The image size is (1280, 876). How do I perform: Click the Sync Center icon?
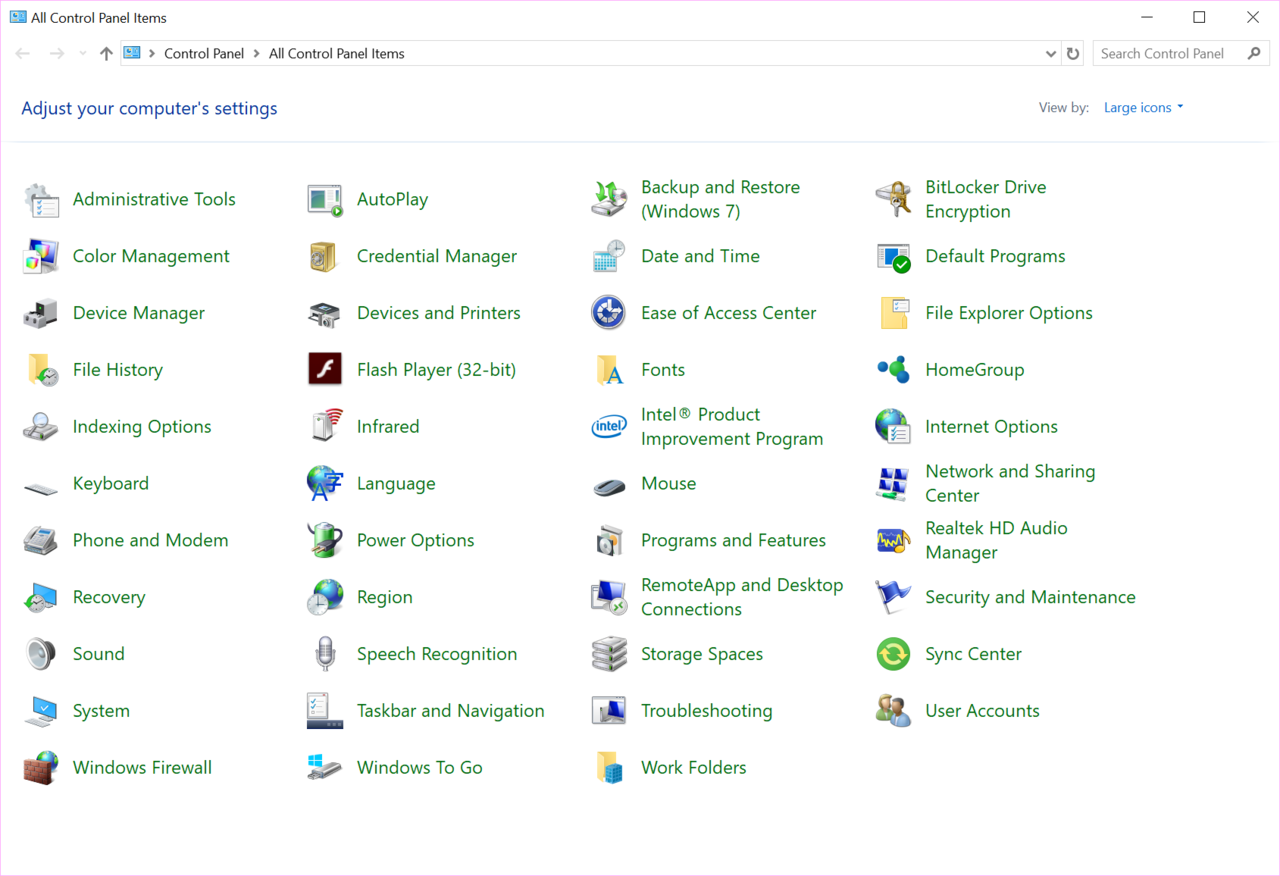893,655
